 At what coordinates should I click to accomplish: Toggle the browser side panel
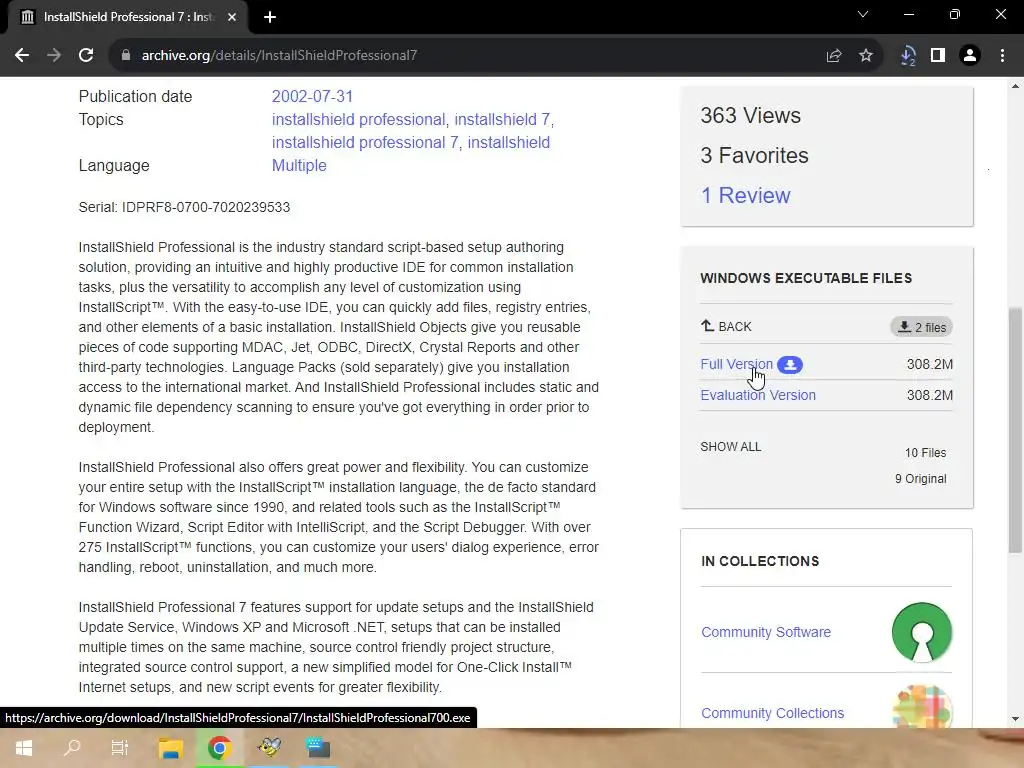tap(938, 56)
